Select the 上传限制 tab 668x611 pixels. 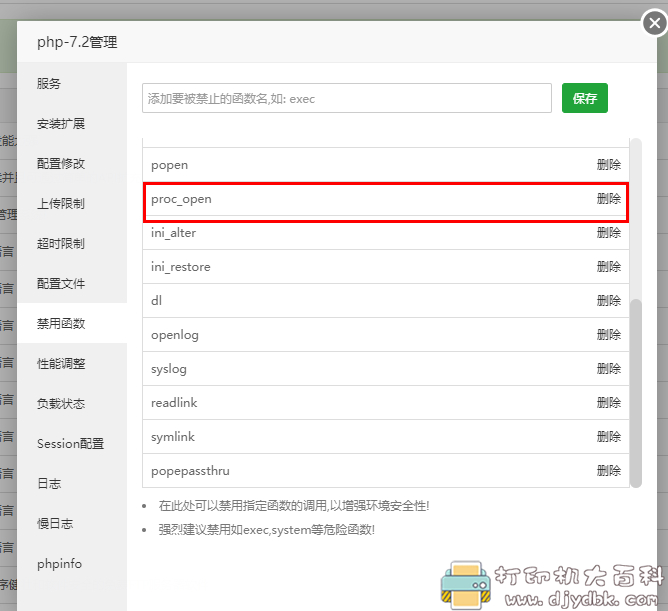pyautogui.click(x=60, y=204)
